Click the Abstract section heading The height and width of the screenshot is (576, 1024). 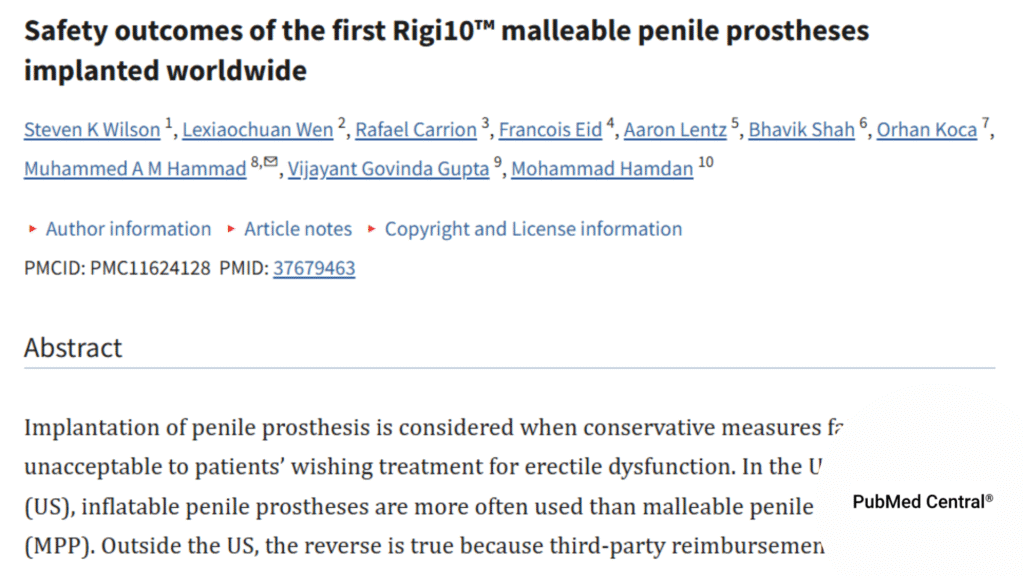click(73, 348)
